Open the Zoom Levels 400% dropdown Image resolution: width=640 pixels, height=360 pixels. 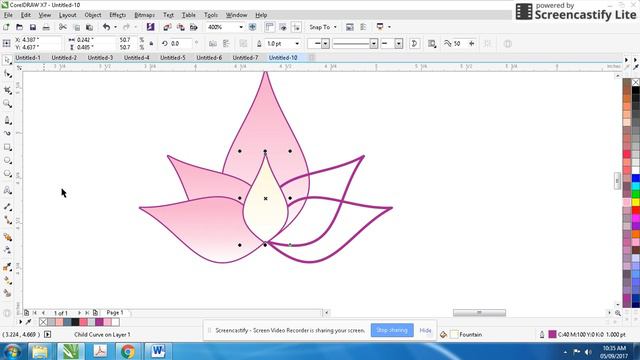tap(241, 27)
